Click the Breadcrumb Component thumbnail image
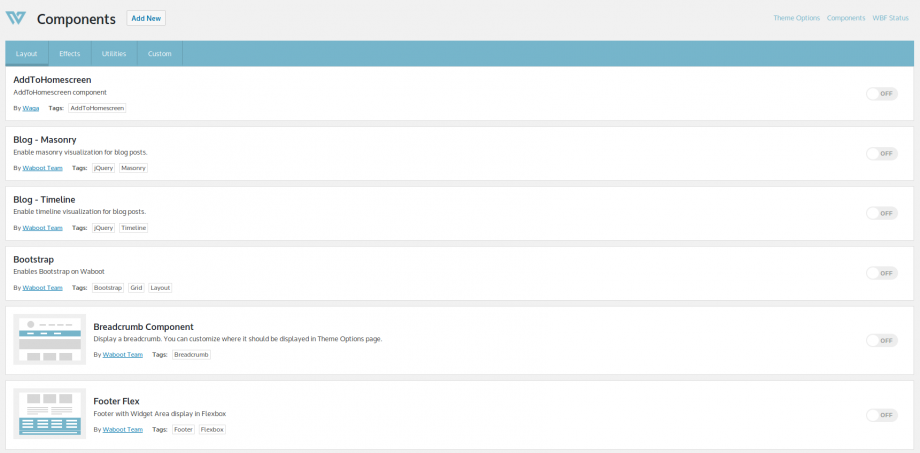920x453 pixels. [x=50, y=340]
